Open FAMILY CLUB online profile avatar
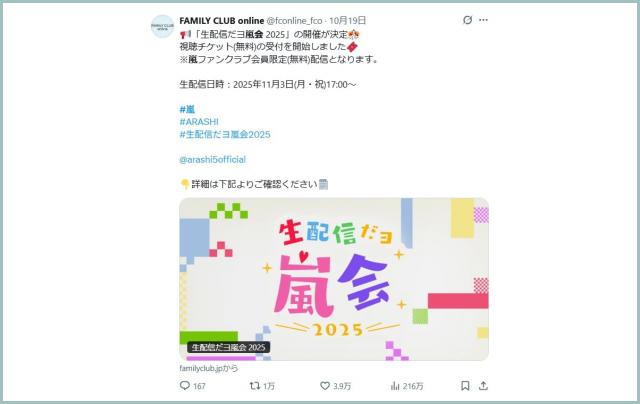Viewport: 640px width, 404px height. [162, 27]
